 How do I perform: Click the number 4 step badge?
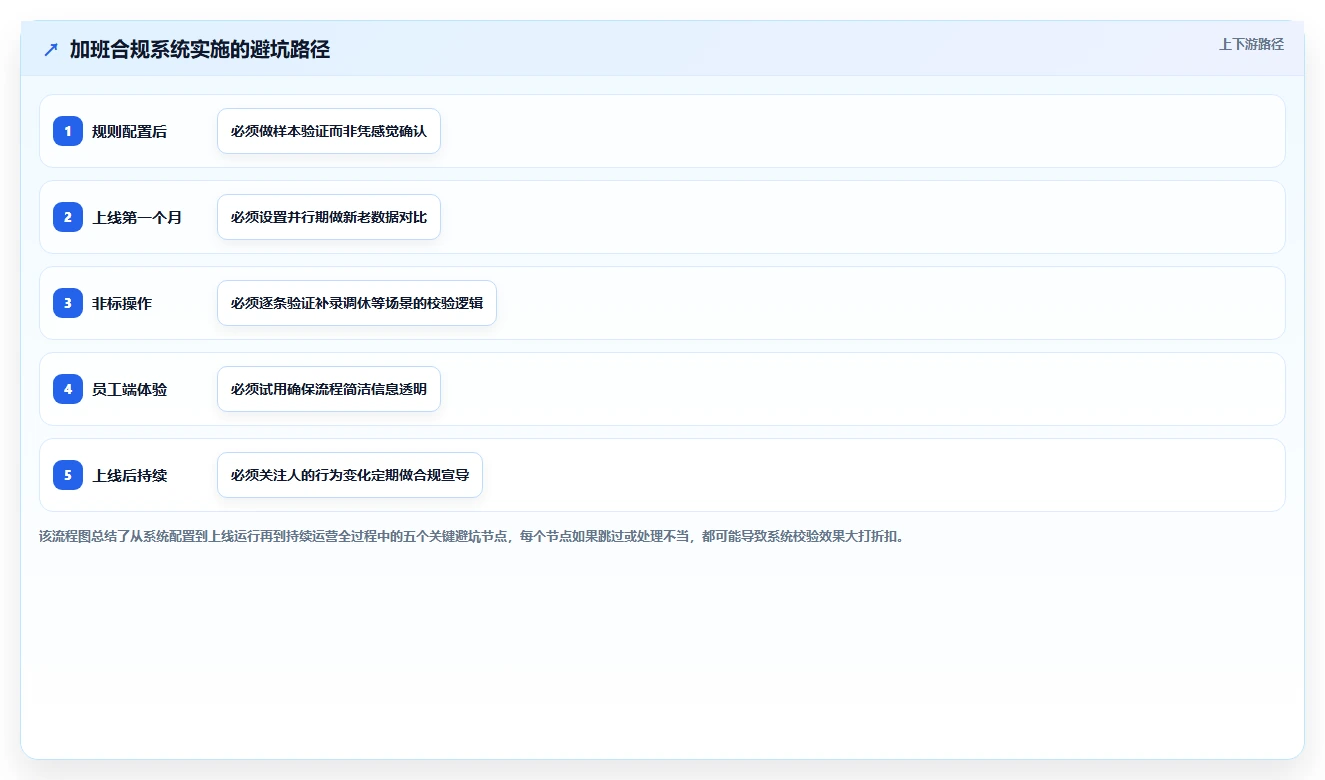(68, 389)
